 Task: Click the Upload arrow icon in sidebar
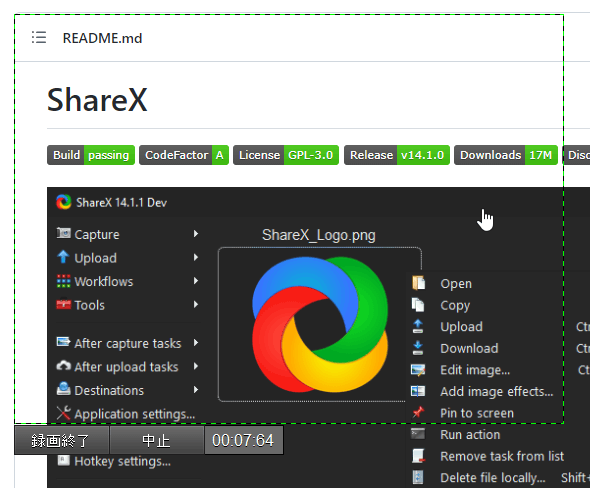coord(63,257)
